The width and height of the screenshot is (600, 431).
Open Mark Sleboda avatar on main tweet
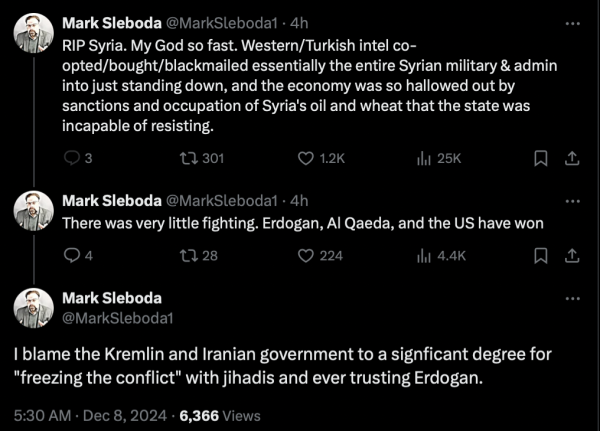34,308
